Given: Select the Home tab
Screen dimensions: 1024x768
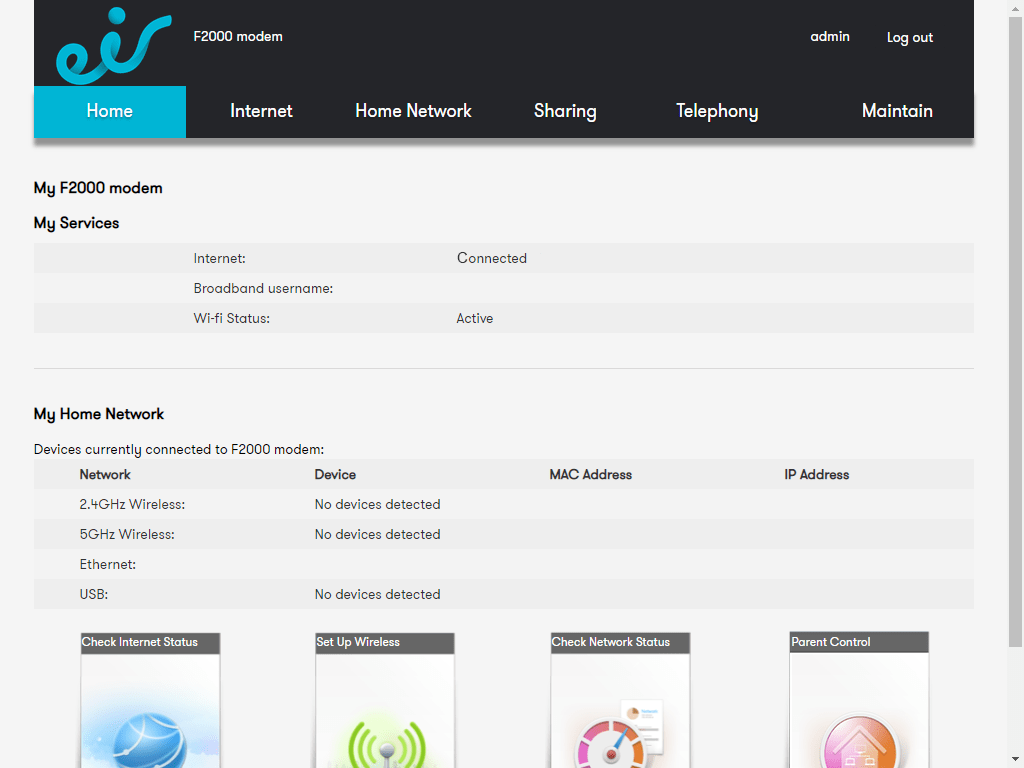Looking at the screenshot, I should click(109, 111).
